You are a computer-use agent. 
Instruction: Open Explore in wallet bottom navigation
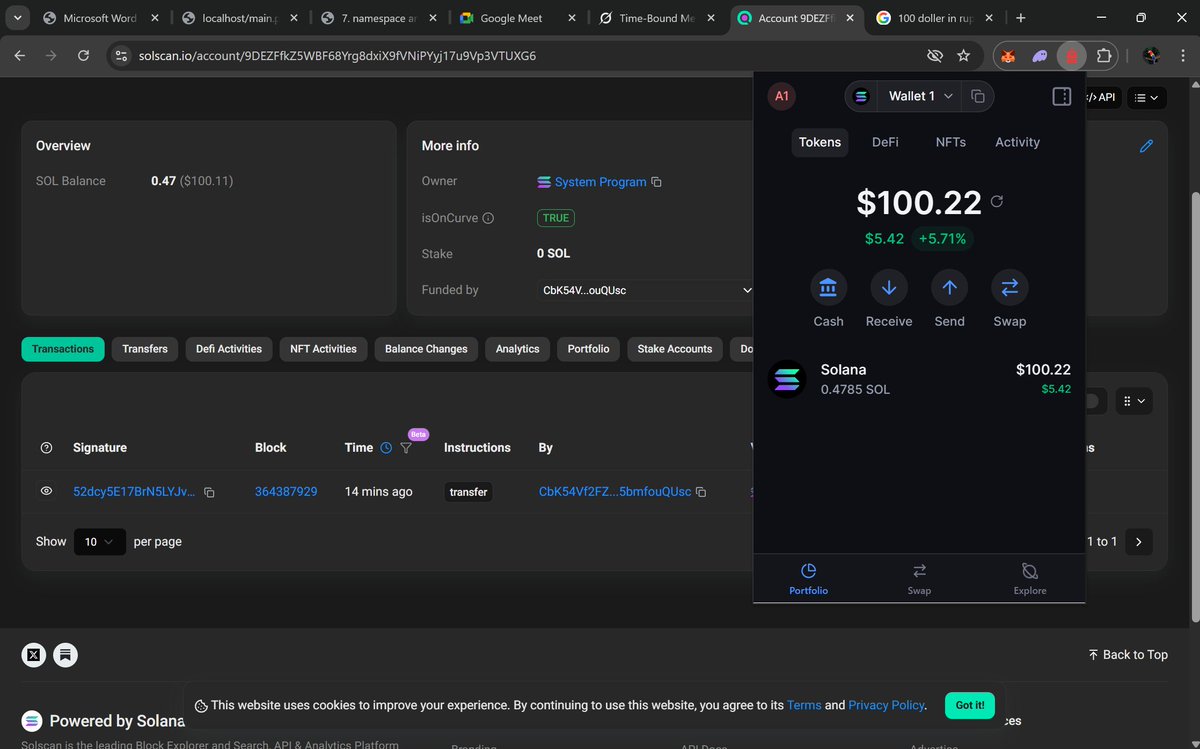(1030, 578)
